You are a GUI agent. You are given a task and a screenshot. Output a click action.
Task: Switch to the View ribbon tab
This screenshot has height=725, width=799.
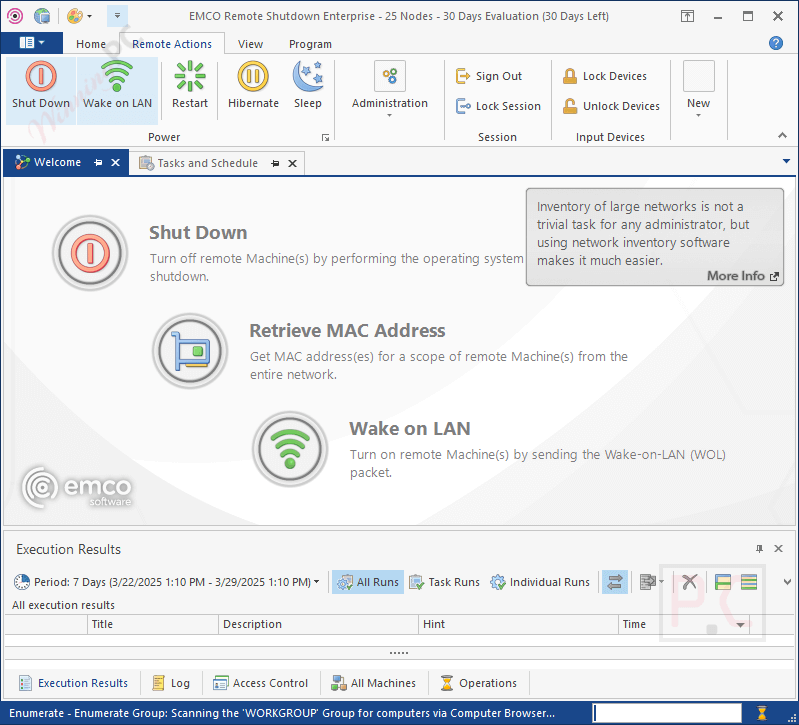coord(250,44)
